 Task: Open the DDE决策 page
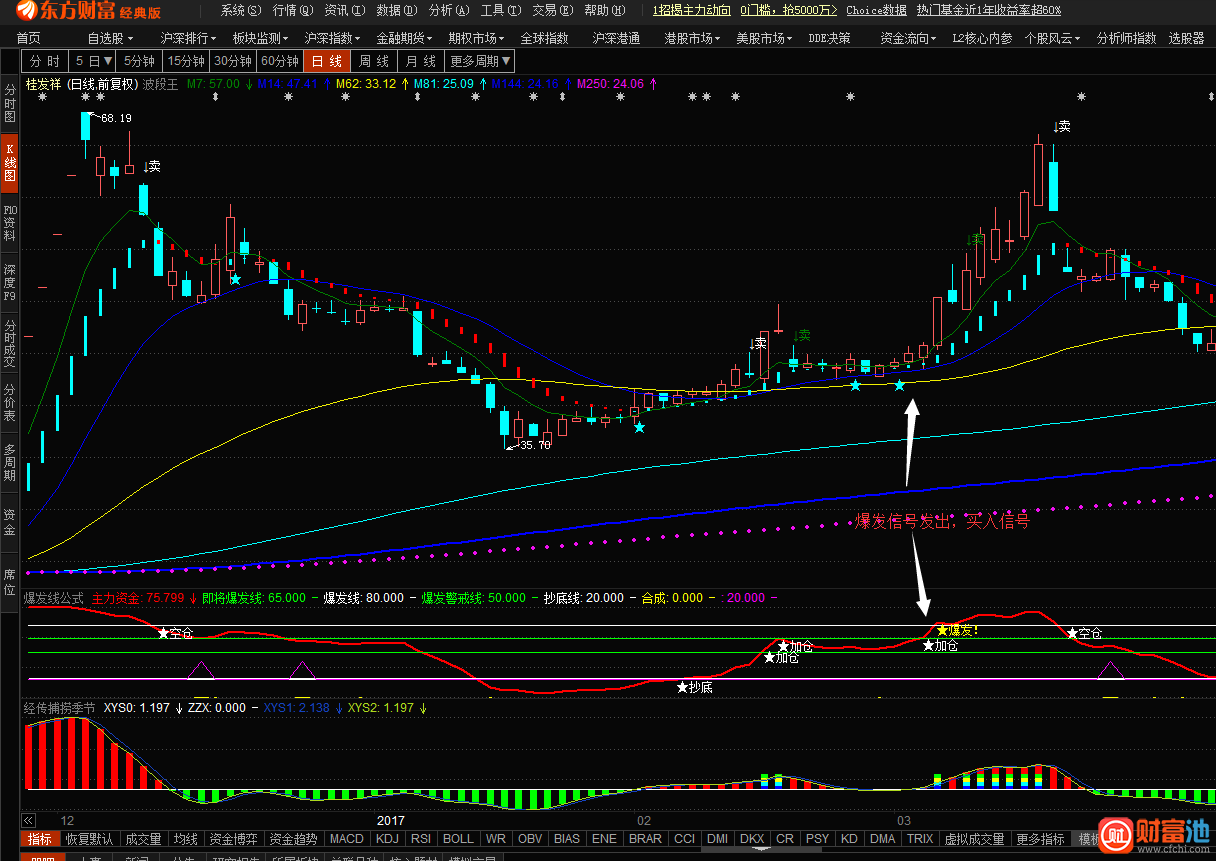click(830, 38)
